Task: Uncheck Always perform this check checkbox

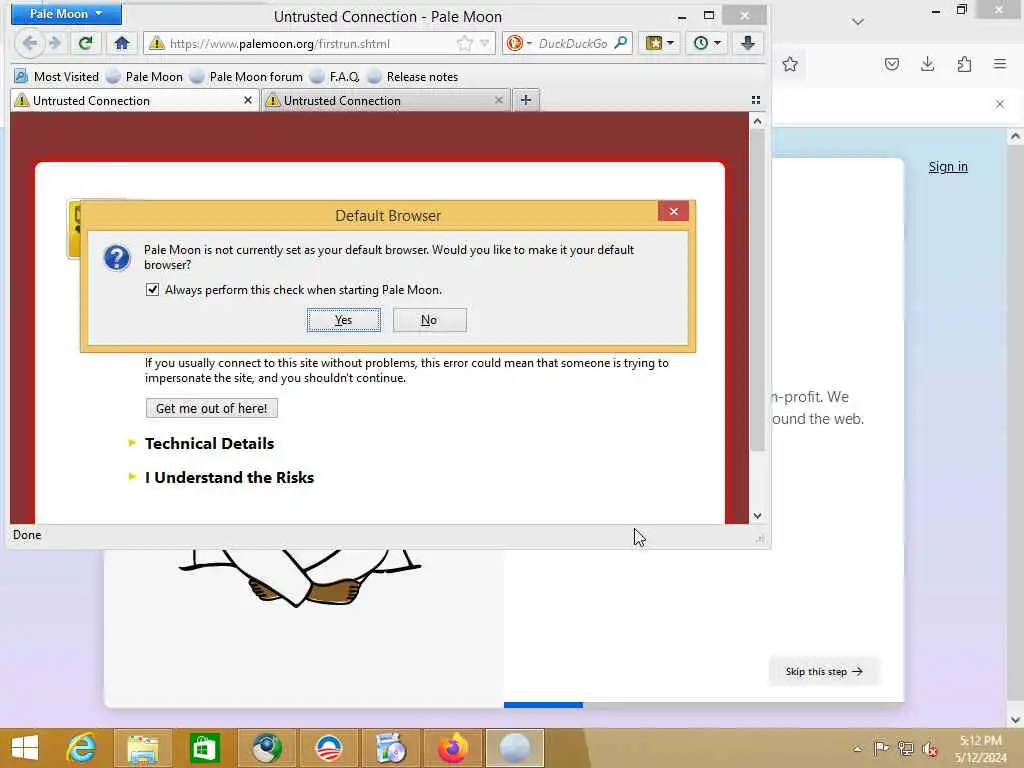Action: [x=152, y=289]
